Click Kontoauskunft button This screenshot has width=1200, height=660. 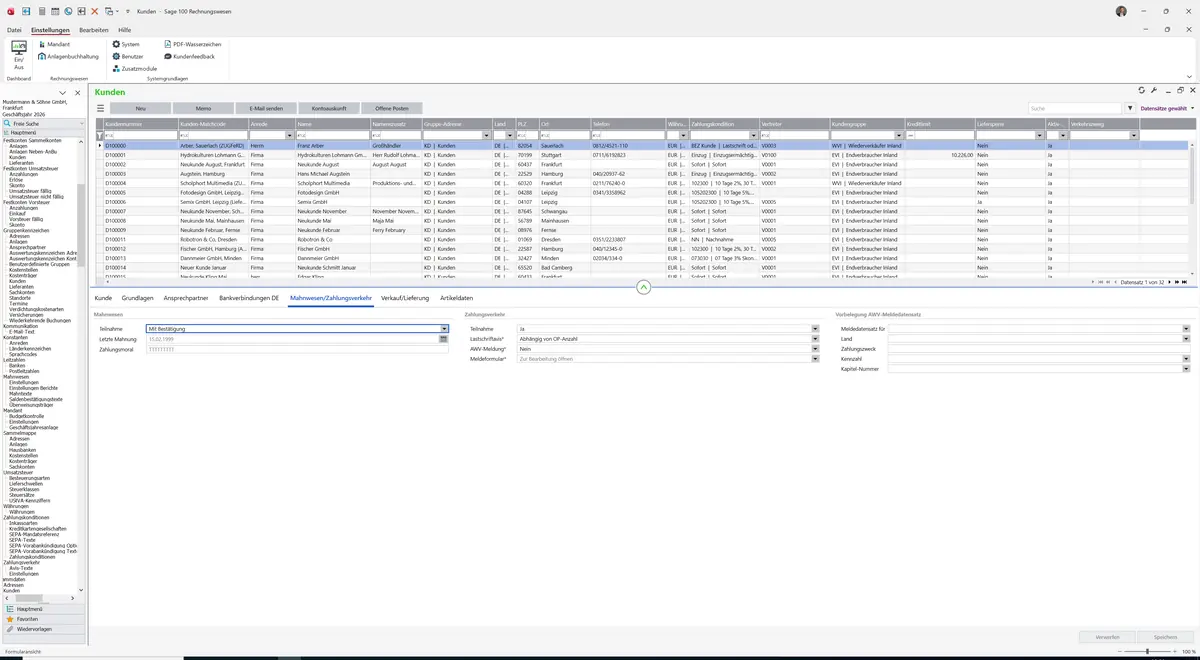click(x=329, y=108)
